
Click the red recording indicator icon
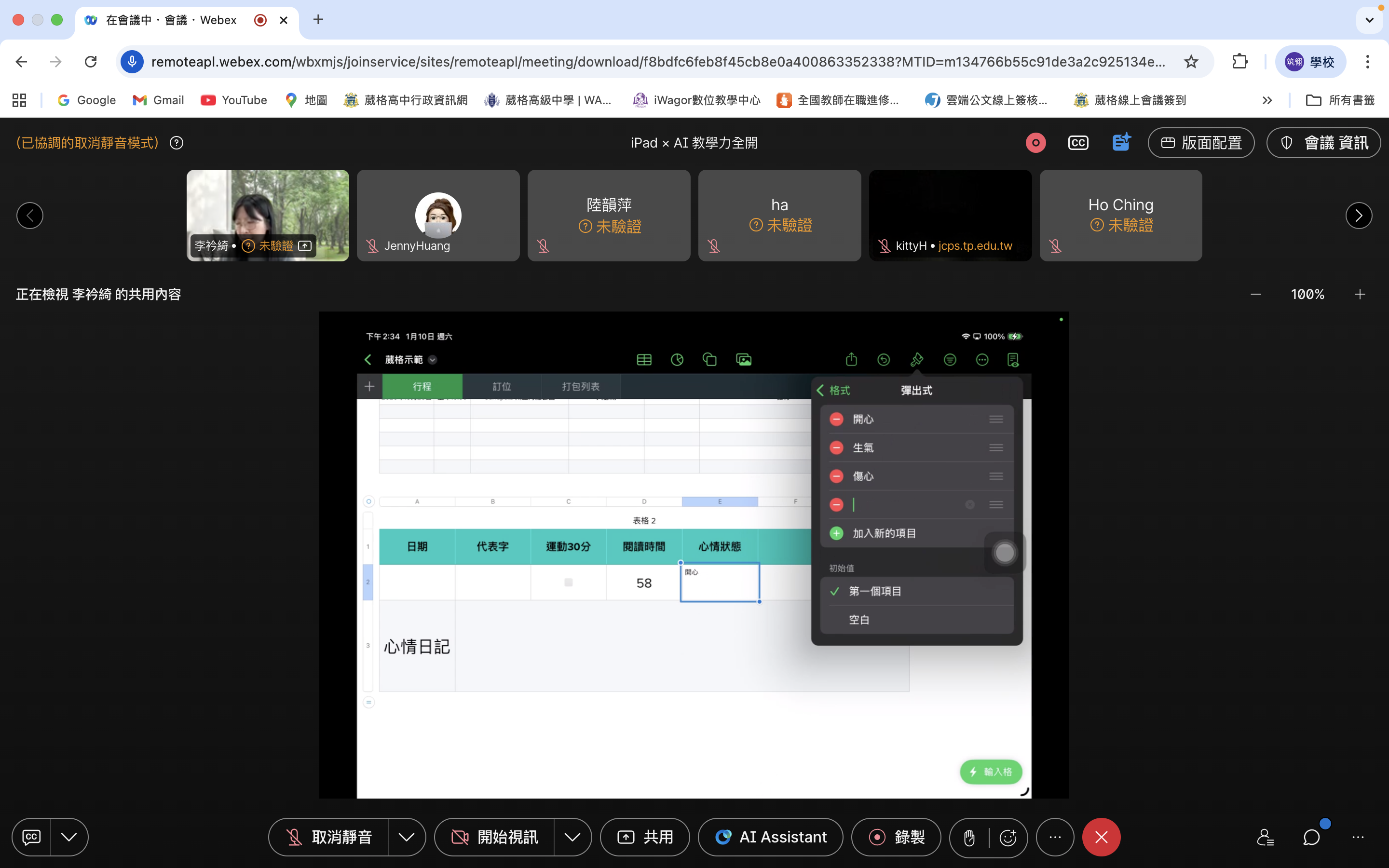[1035, 143]
